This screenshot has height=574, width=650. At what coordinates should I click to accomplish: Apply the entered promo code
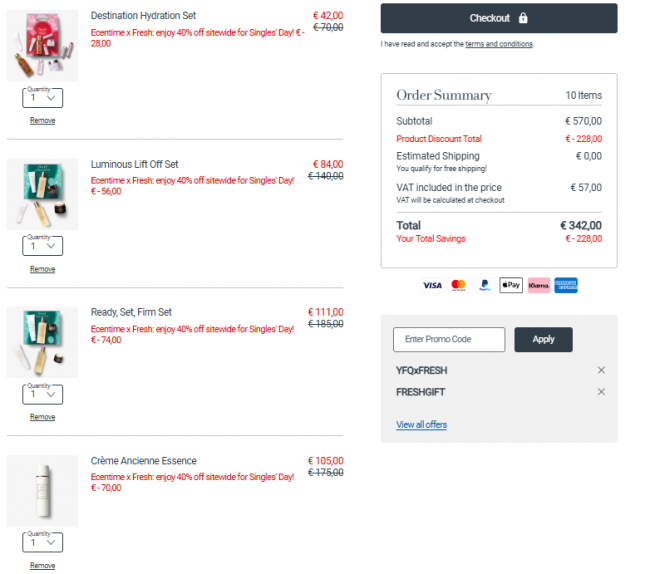543,339
